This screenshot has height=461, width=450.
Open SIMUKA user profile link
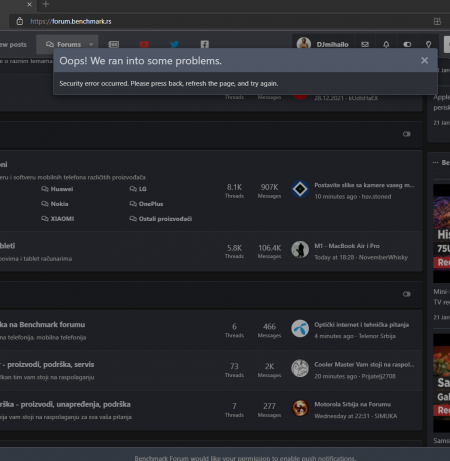pyautogui.click(x=386, y=416)
